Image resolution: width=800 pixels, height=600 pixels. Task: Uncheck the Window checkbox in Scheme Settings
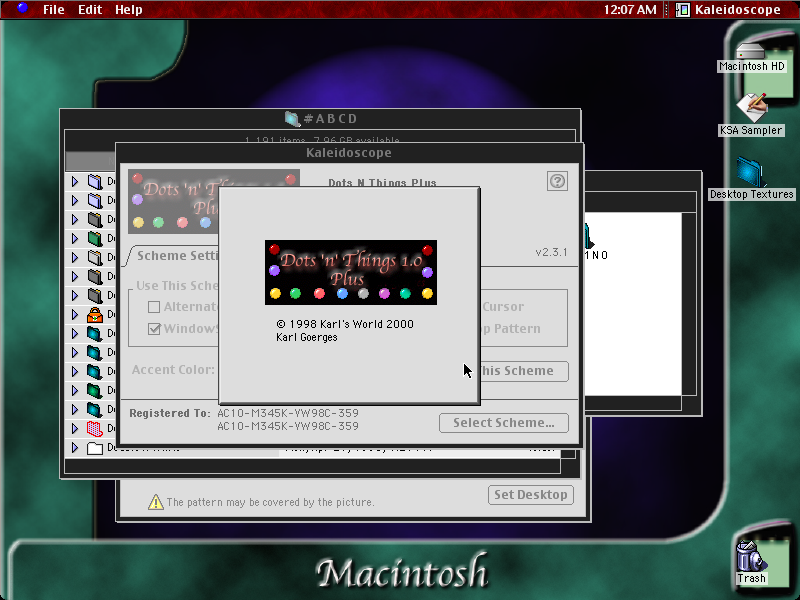coord(154,329)
